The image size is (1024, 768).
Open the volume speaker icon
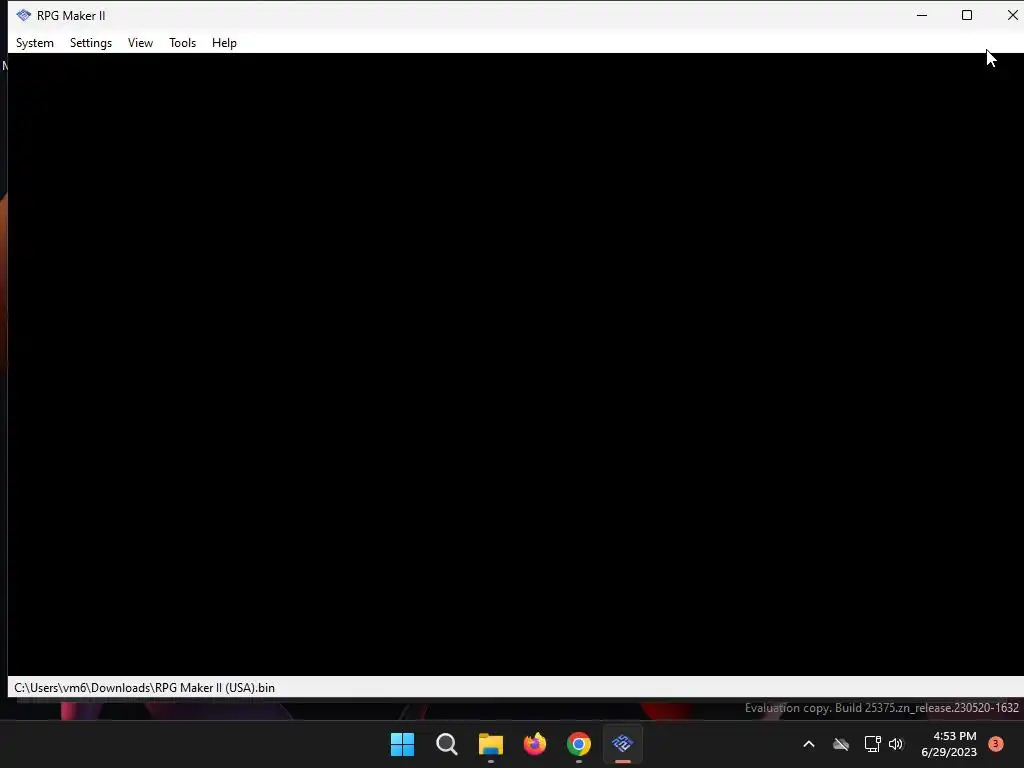coord(896,744)
